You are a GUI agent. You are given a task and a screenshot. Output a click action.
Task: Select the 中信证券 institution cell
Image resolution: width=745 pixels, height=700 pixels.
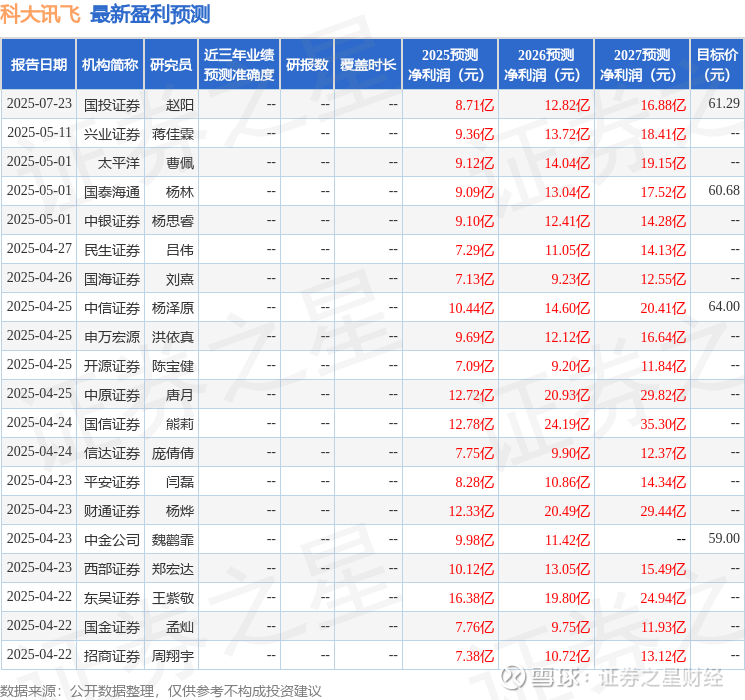[x=112, y=308]
